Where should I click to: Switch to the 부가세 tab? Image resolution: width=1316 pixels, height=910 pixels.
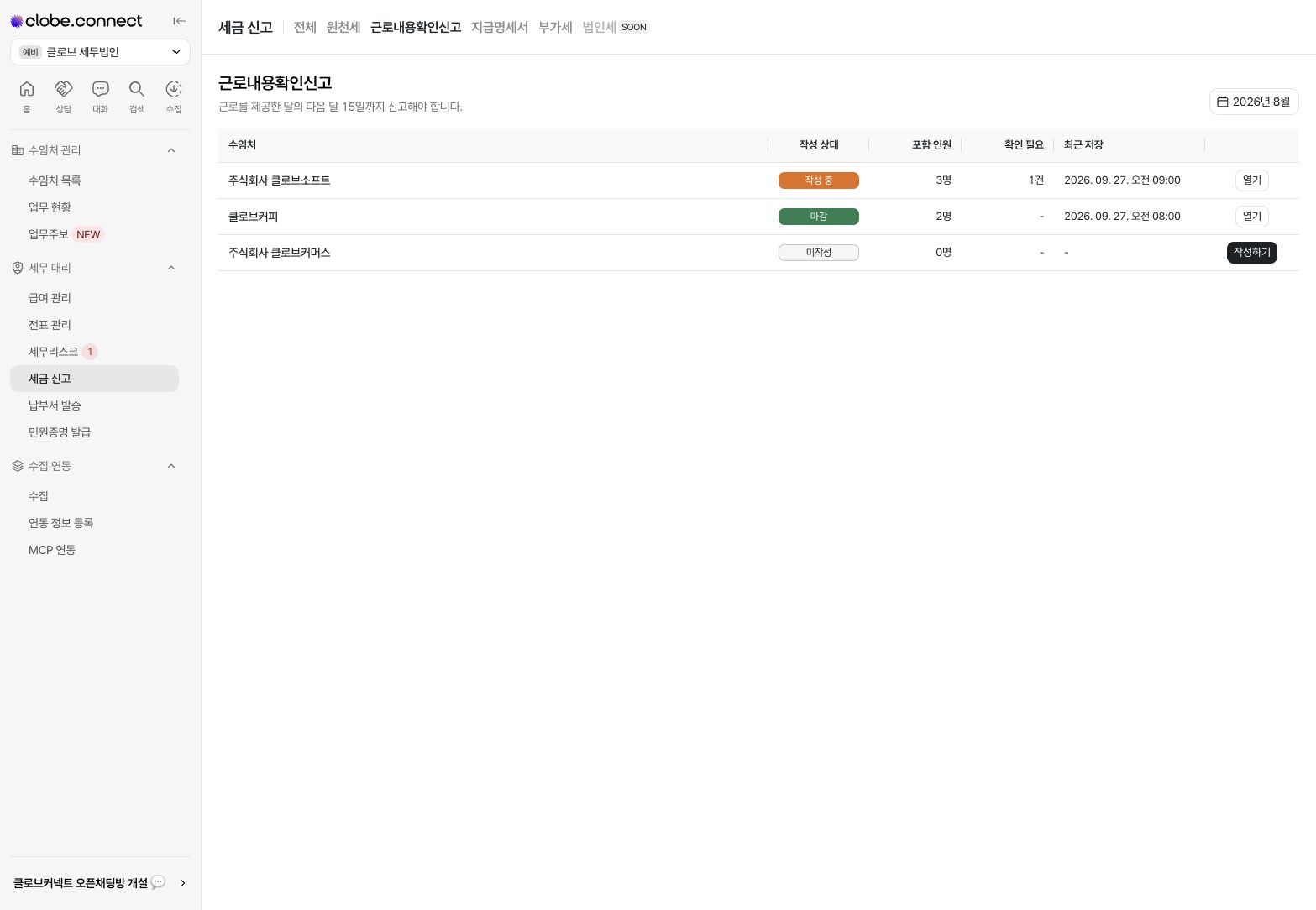[x=555, y=27]
